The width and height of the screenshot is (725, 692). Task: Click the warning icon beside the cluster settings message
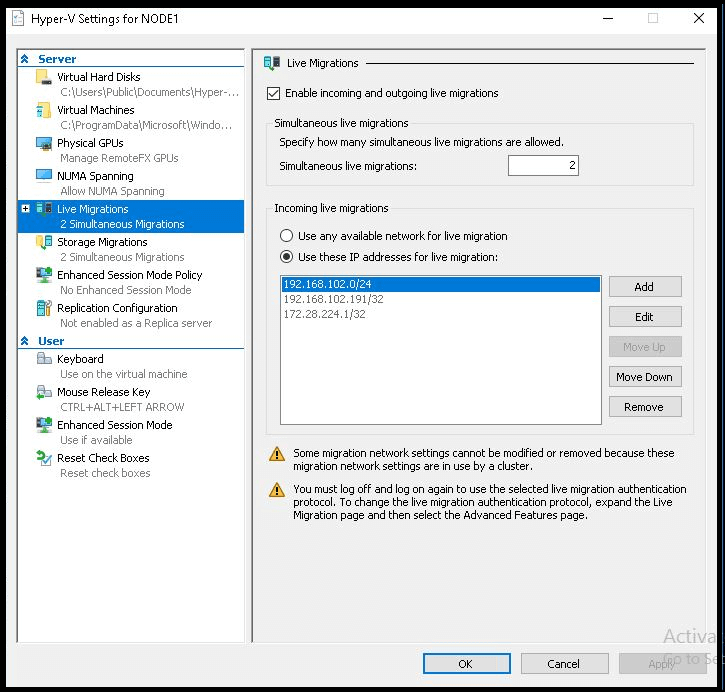[x=276, y=454]
